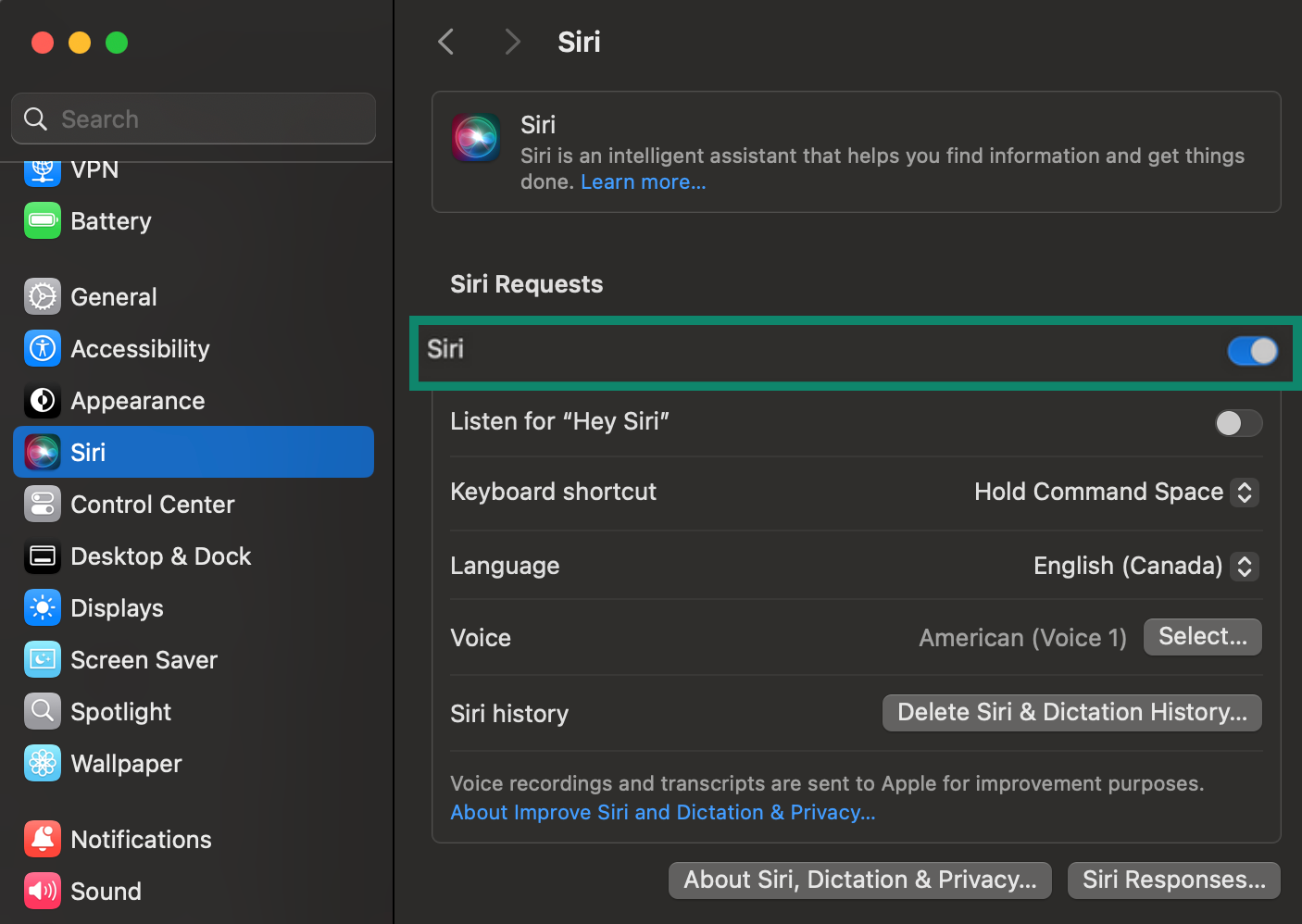Disable the Siri toggle
The height and width of the screenshot is (924, 1302).
[1252, 351]
